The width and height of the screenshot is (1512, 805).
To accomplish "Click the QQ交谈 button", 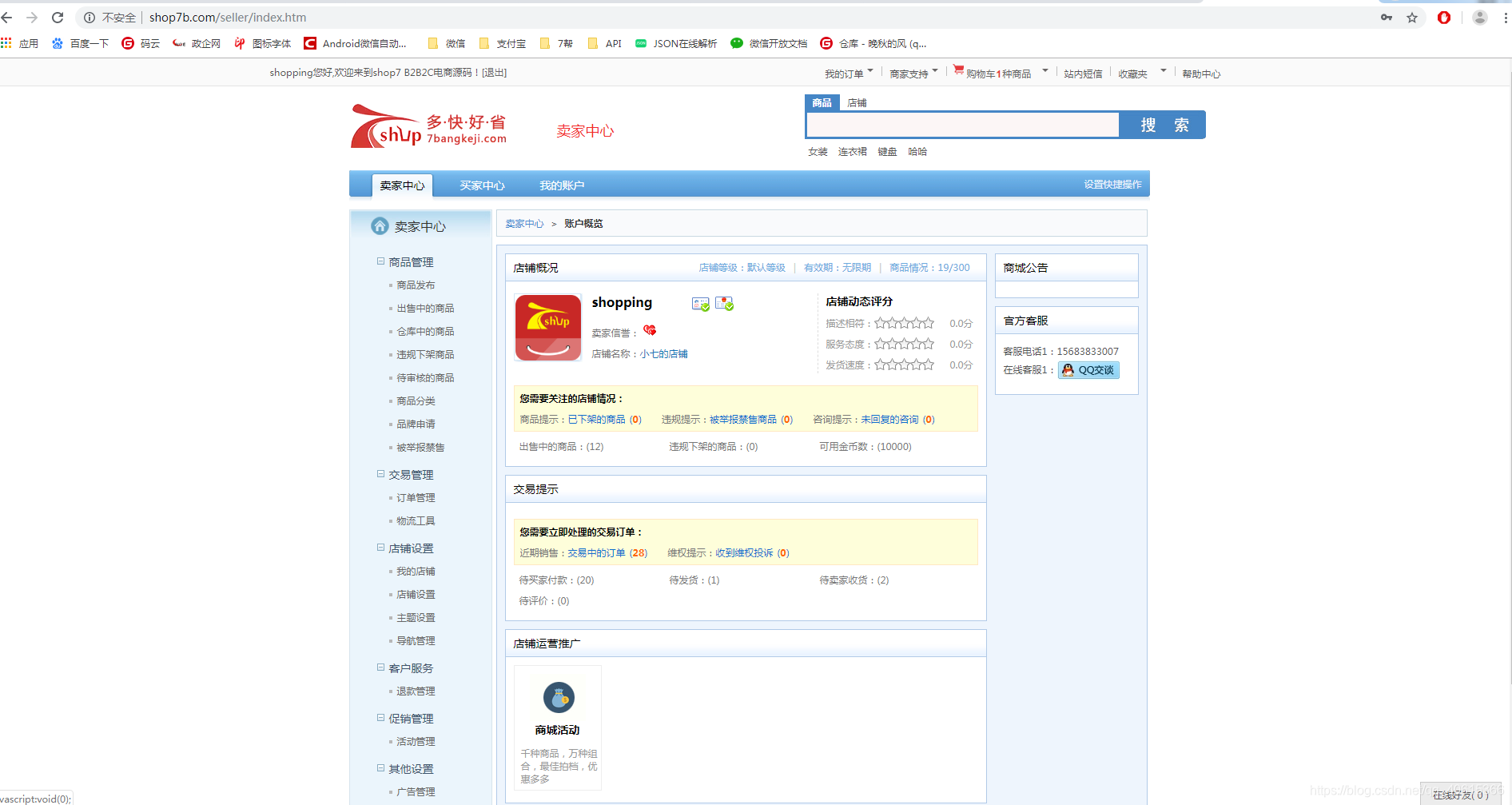I will tap(1088, 370).
